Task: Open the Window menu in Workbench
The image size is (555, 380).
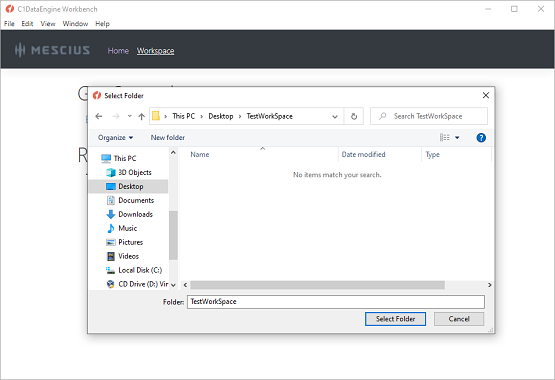Action: click(x=75, y=24)
